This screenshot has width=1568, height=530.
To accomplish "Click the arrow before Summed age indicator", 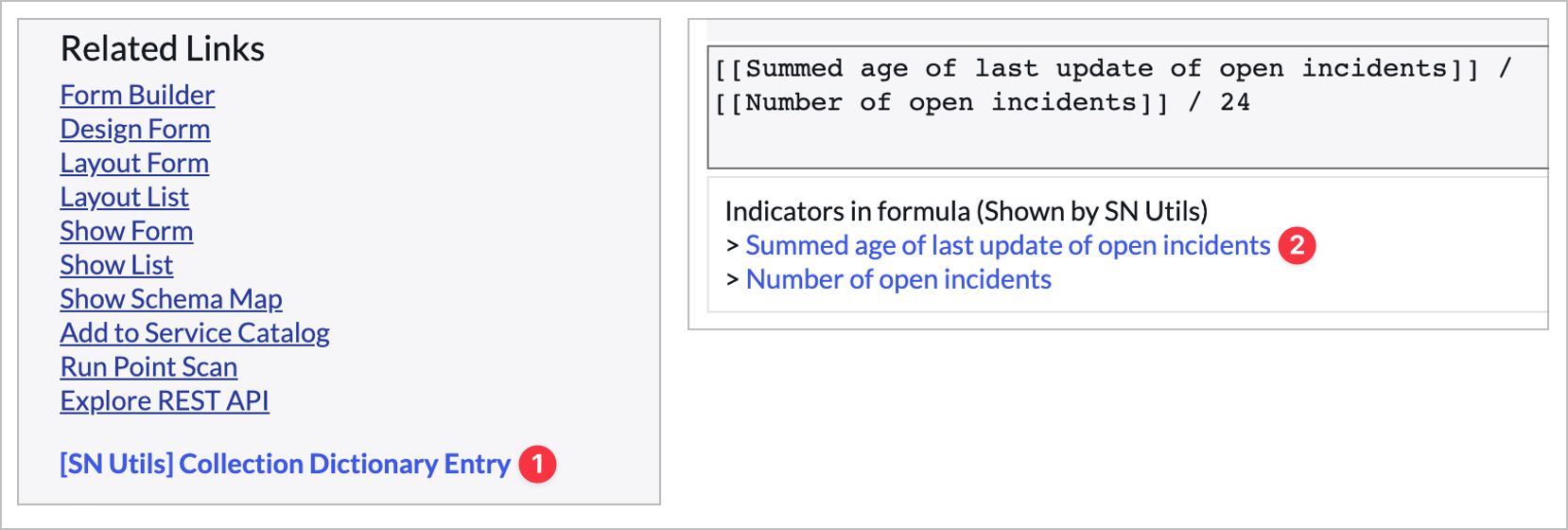I will coord(732,246).
